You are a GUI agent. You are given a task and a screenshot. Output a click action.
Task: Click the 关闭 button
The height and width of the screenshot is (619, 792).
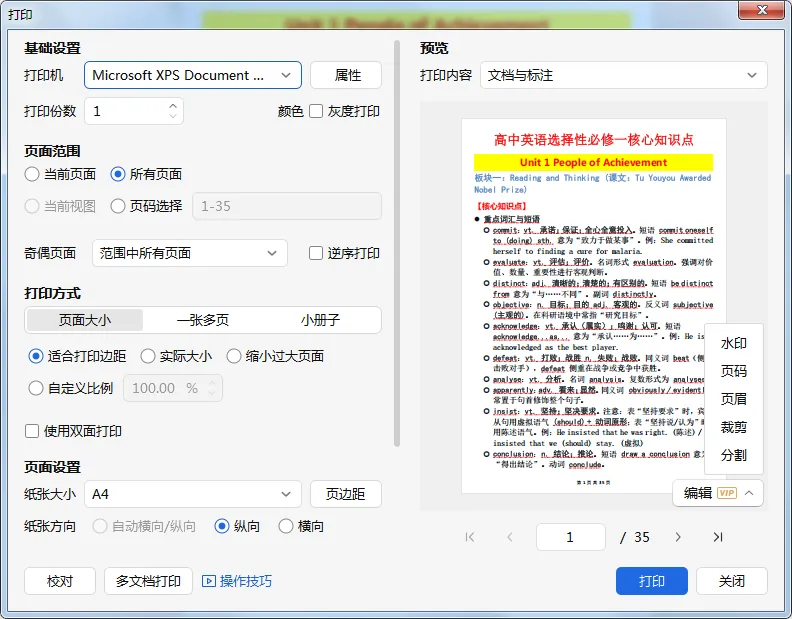[x=732, y=581]
